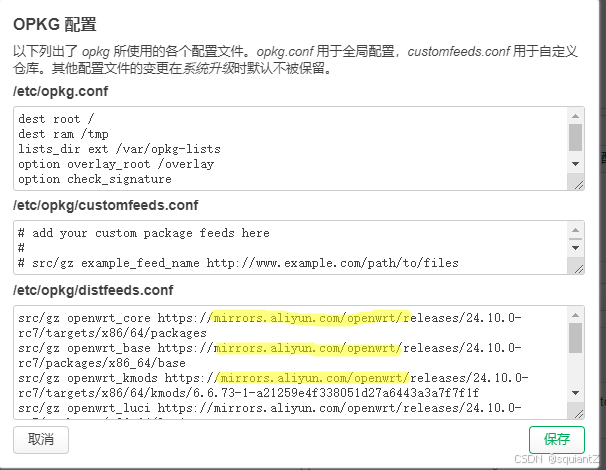Click 'option overlay_root /overlay' line

click(116, 164)
